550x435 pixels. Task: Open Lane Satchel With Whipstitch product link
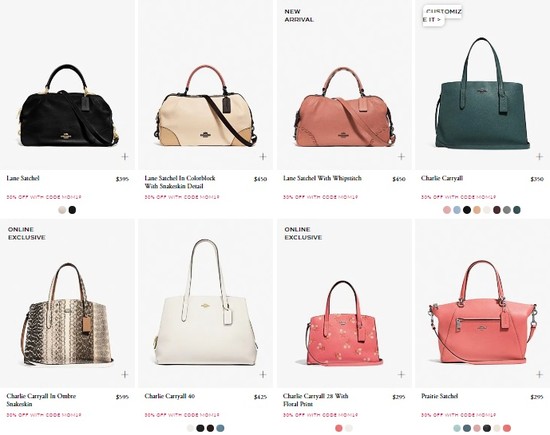(x=322, y=178)
